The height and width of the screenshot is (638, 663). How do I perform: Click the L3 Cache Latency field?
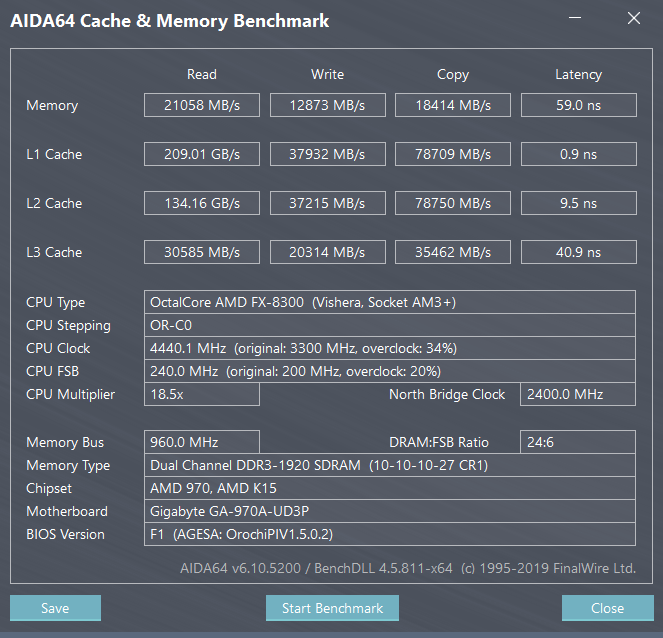[578, 252]
